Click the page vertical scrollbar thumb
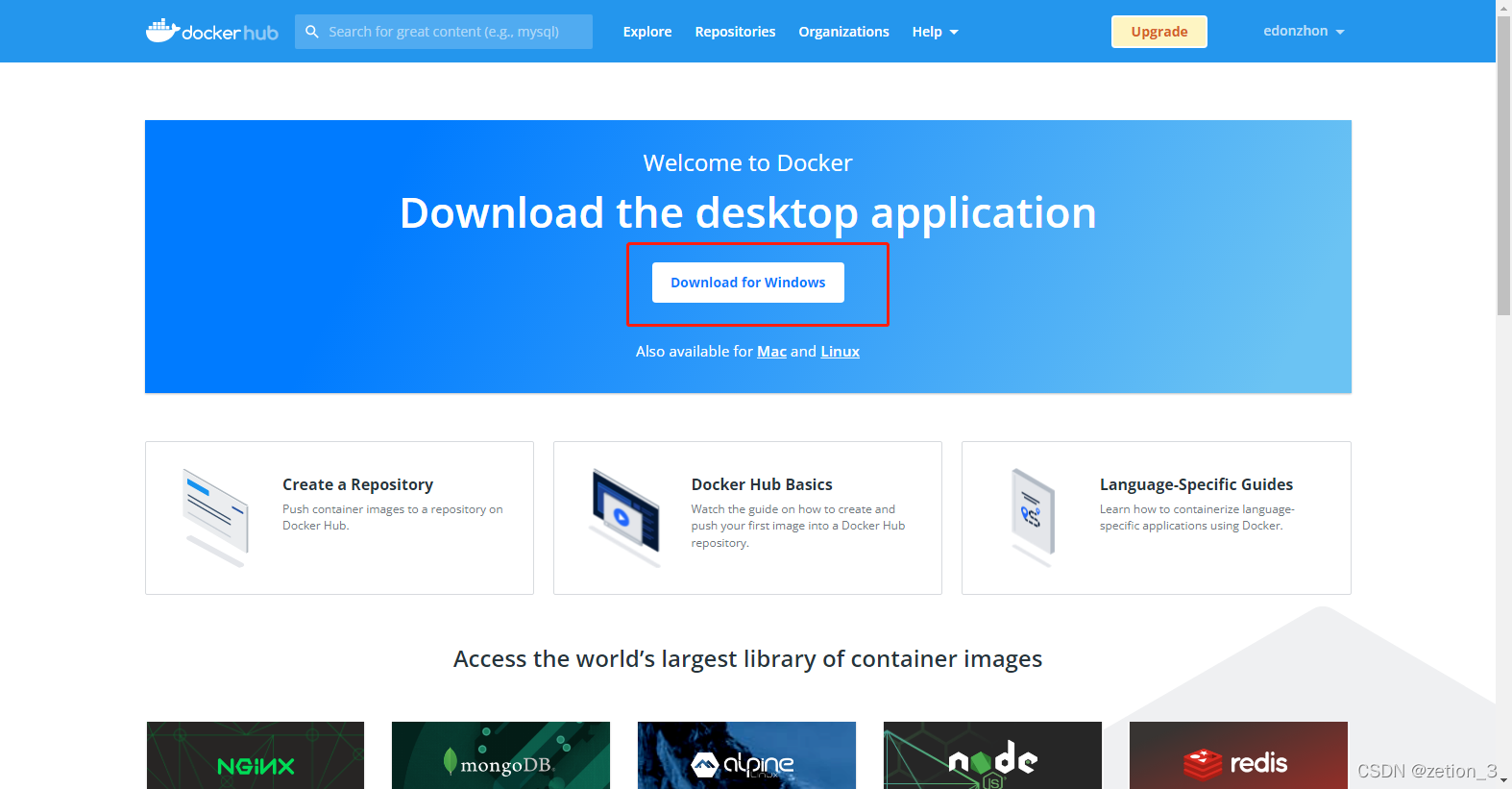 [1503, 165]
